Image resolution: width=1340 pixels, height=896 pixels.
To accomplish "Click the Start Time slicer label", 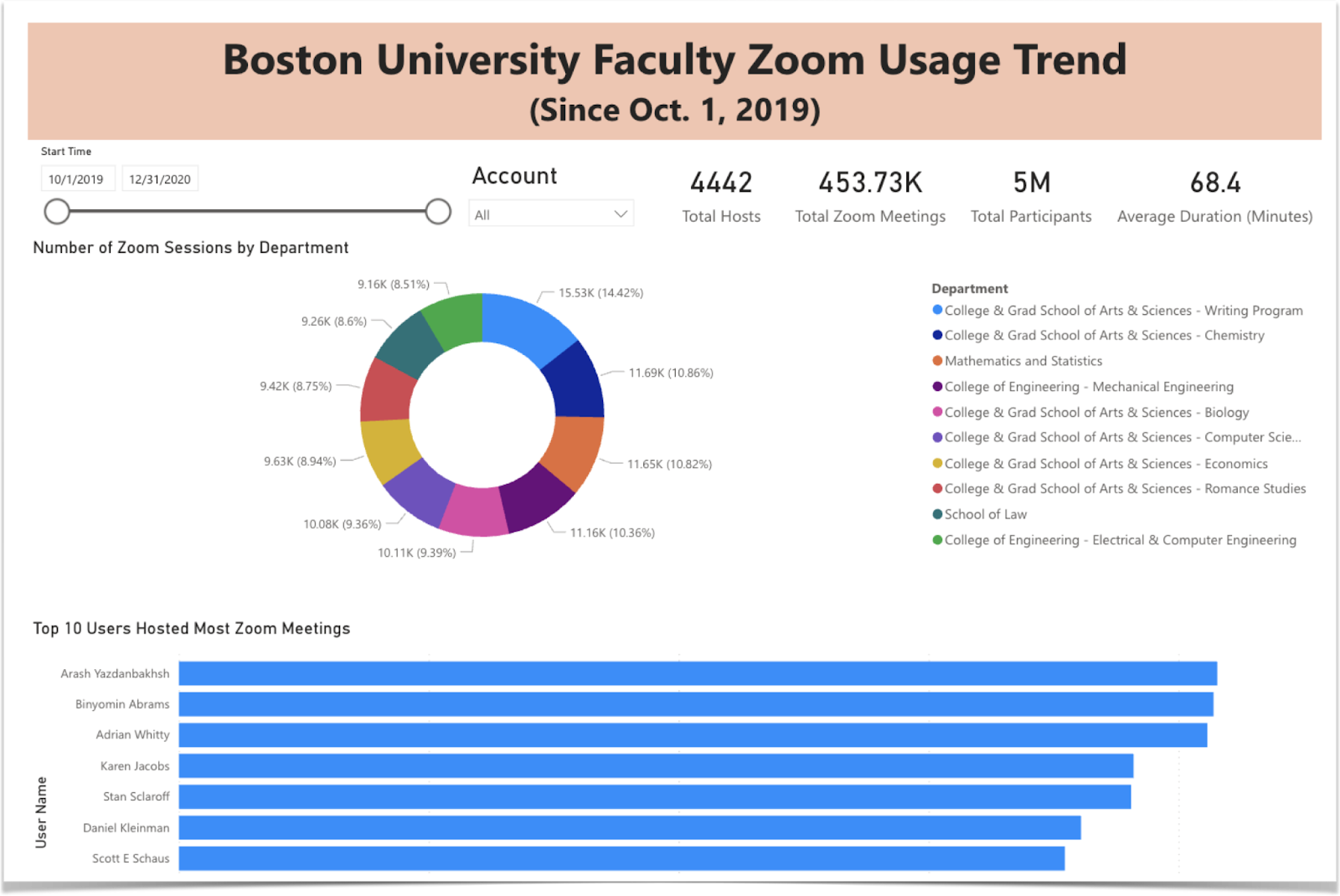I will tap(66, 152).
